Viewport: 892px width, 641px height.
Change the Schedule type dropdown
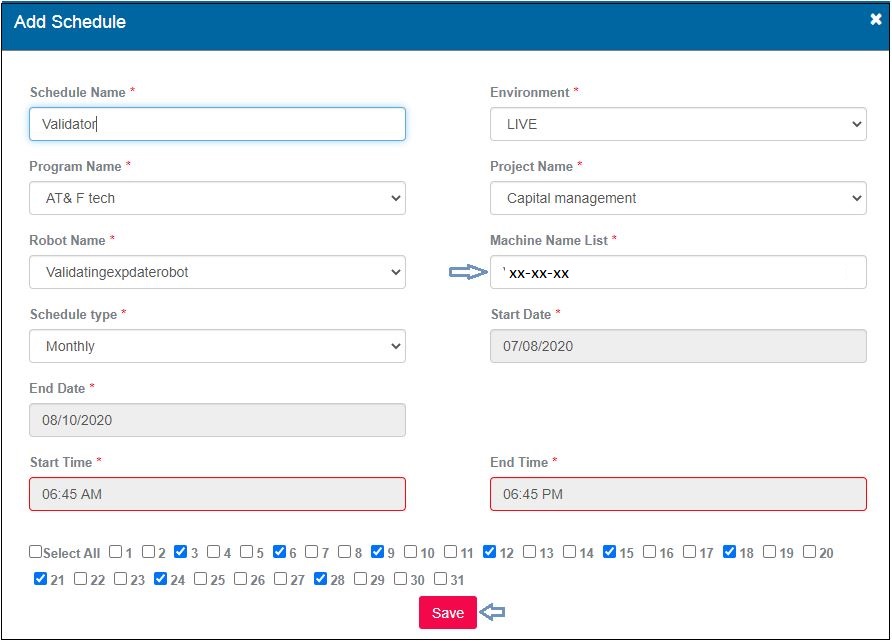point(217,346)
